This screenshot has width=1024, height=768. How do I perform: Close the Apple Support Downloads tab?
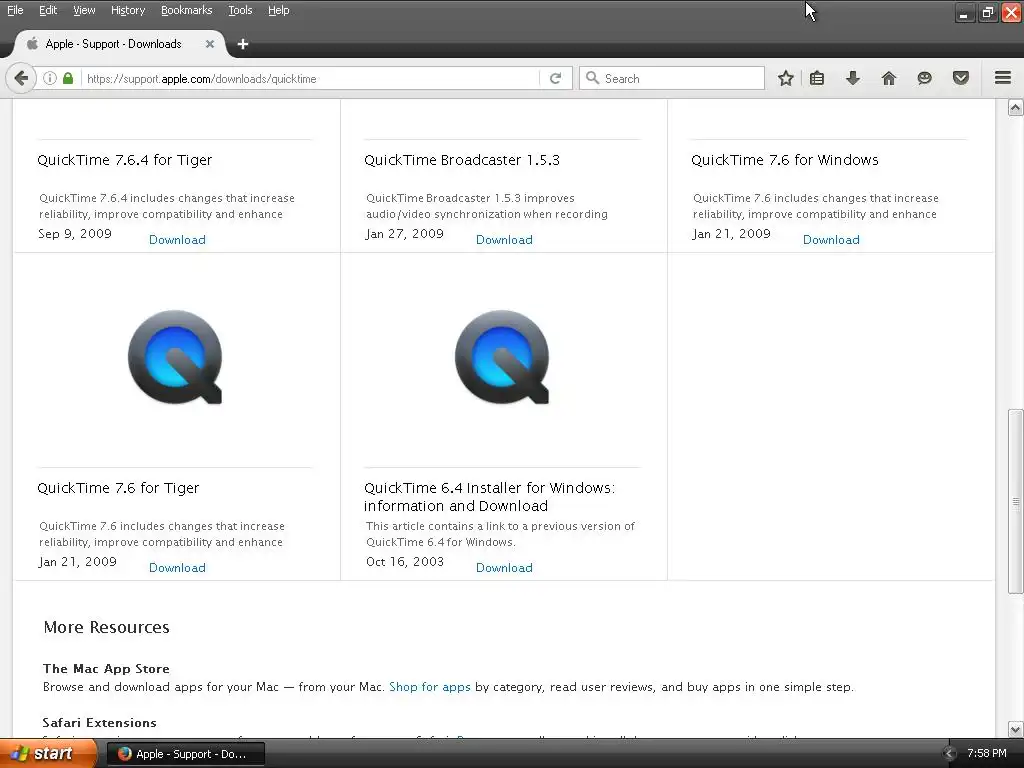(210, 44)
